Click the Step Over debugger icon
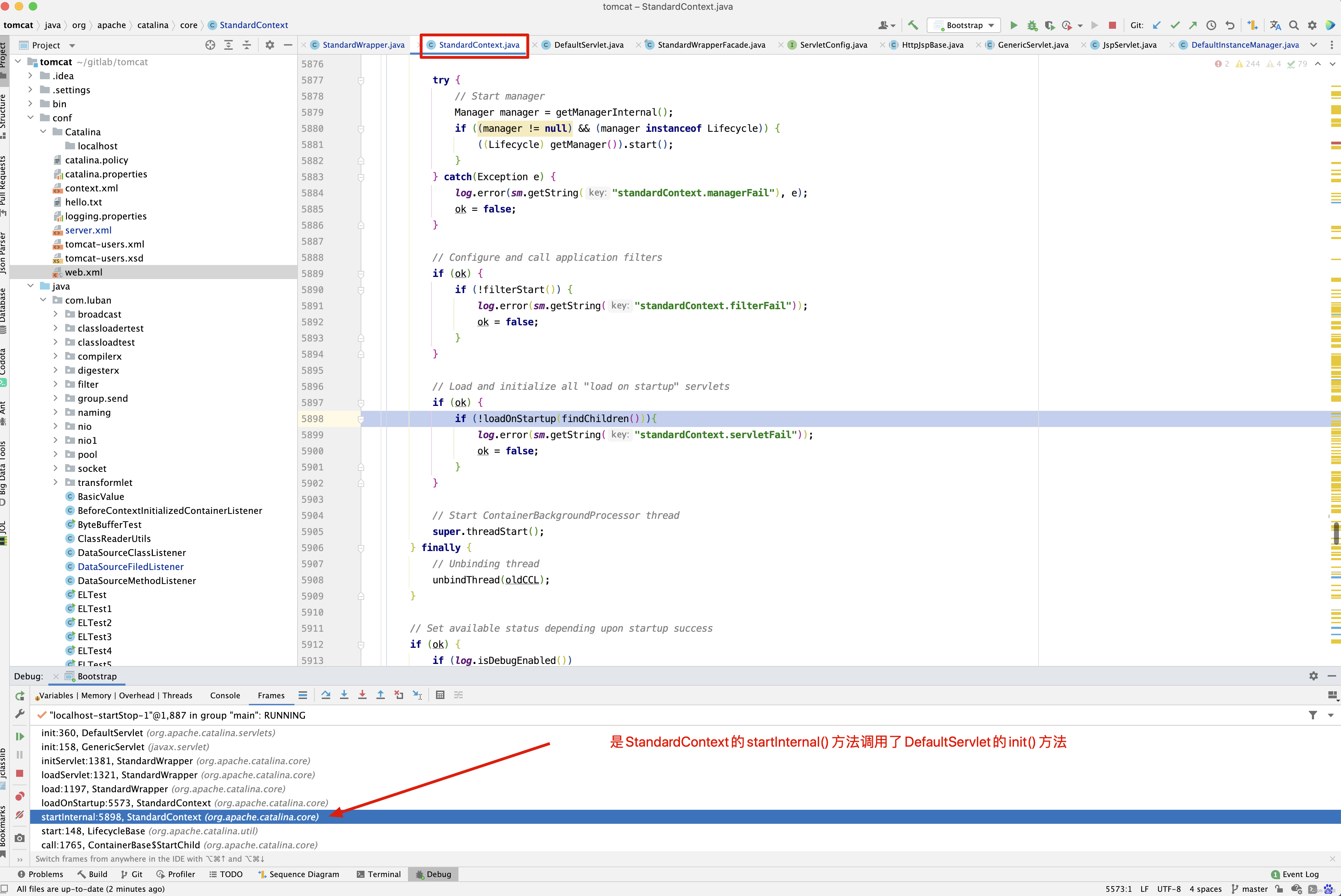The height and width of the screenshot is (896, 1341). pyautogui.click(x=326, y=695)
